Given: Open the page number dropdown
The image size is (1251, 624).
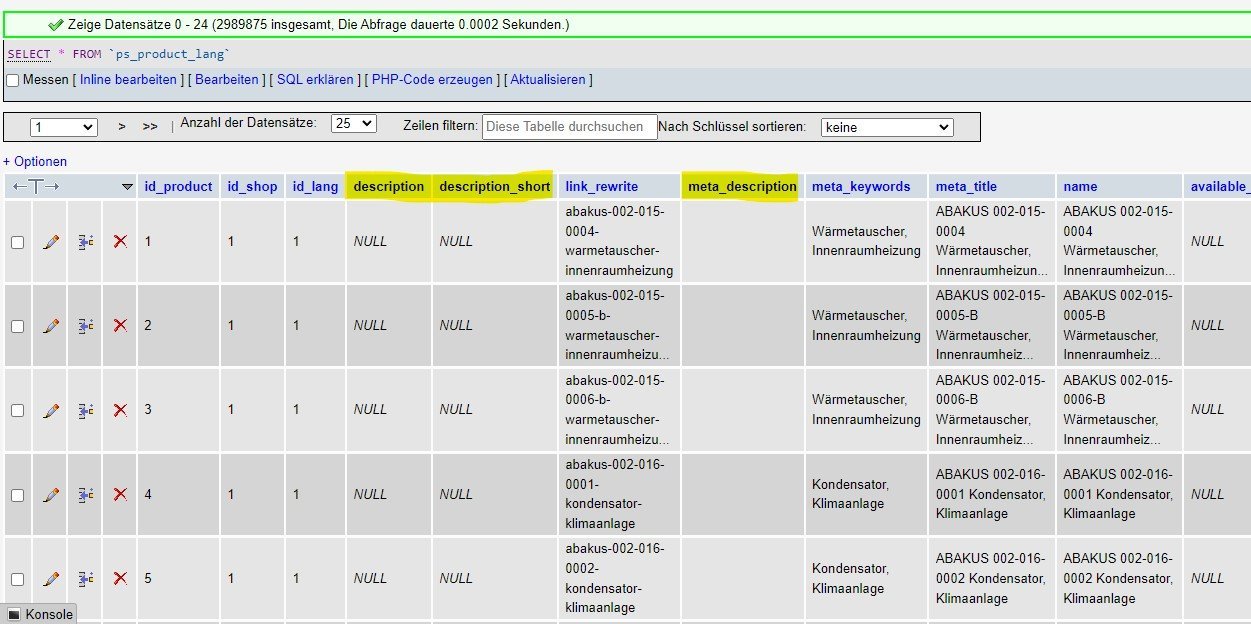Looking at the screenshot, I should 63,127.
